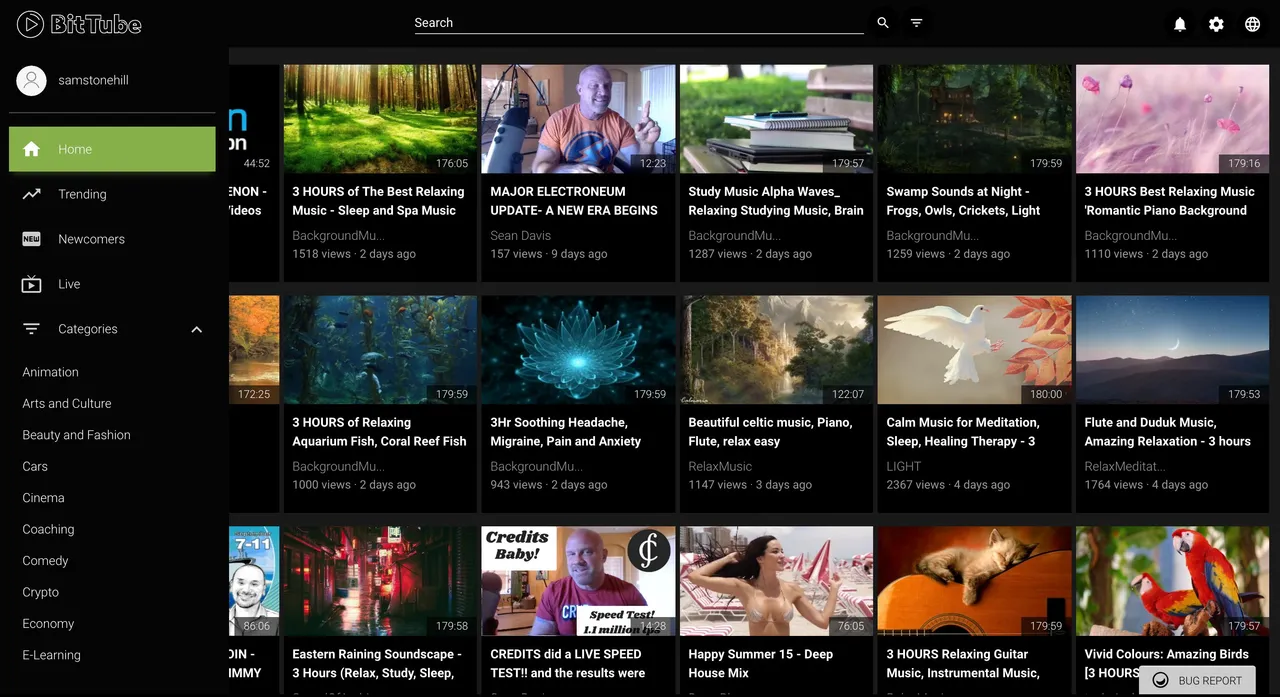Click title "3 HOURS of The Best Relaxing Music"

click(378, 201)
